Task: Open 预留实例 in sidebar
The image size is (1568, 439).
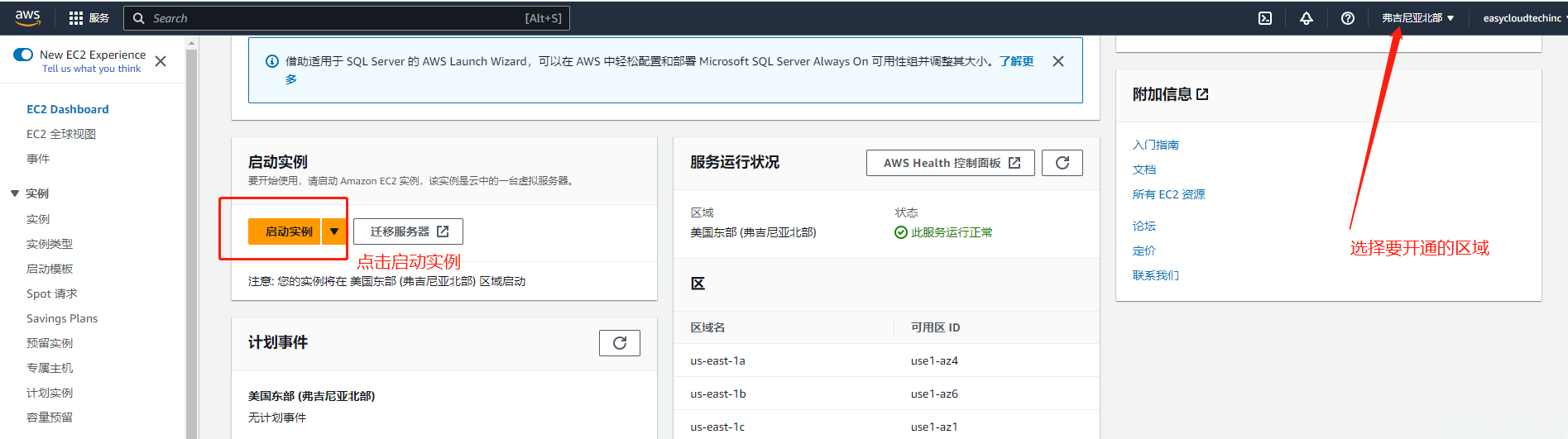Action: click(x=50, y=343)
